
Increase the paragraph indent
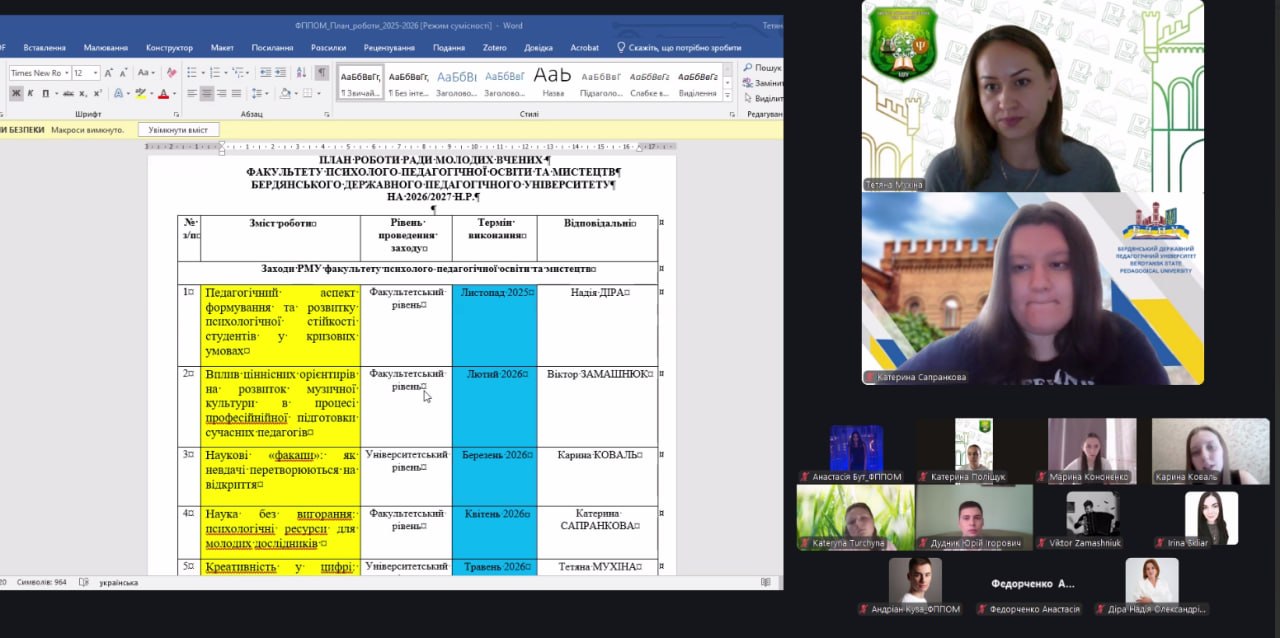click(x=280, y=72)
